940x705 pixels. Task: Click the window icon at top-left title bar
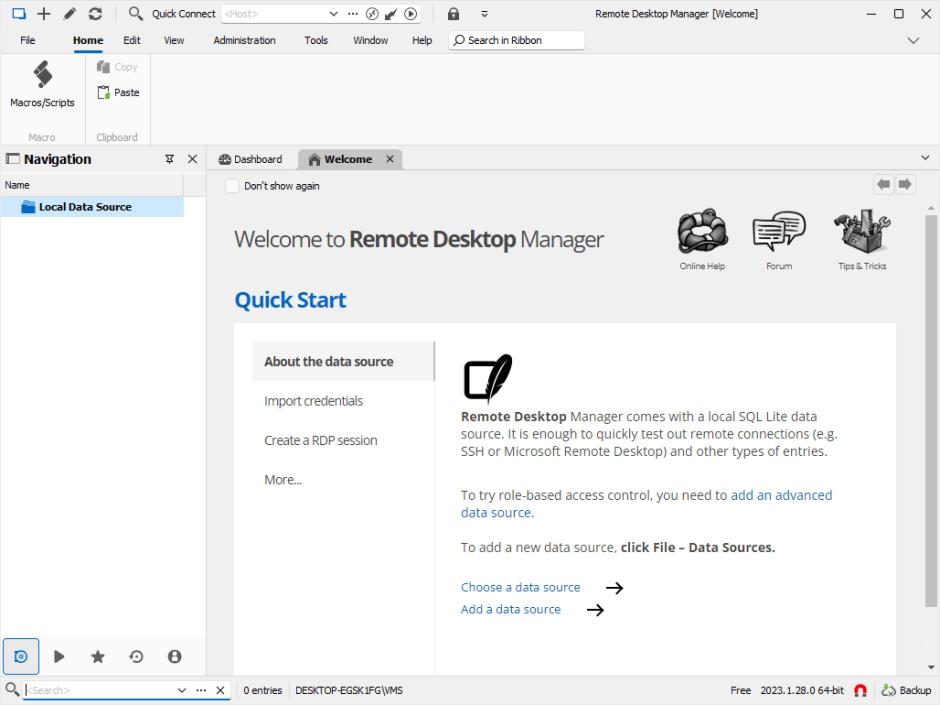(x=19, y=13)
